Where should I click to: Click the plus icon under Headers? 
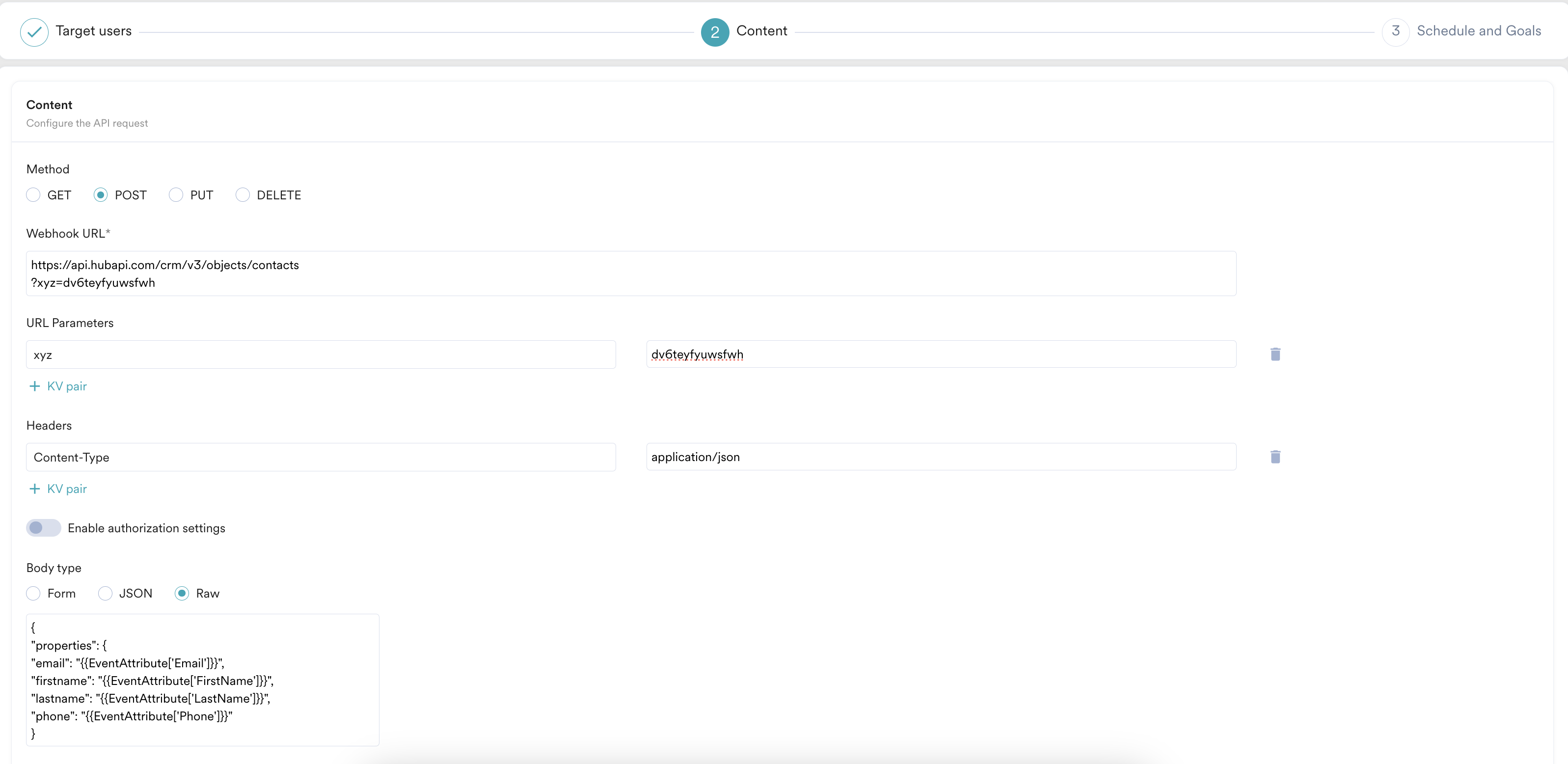click(x=35, y=488)
